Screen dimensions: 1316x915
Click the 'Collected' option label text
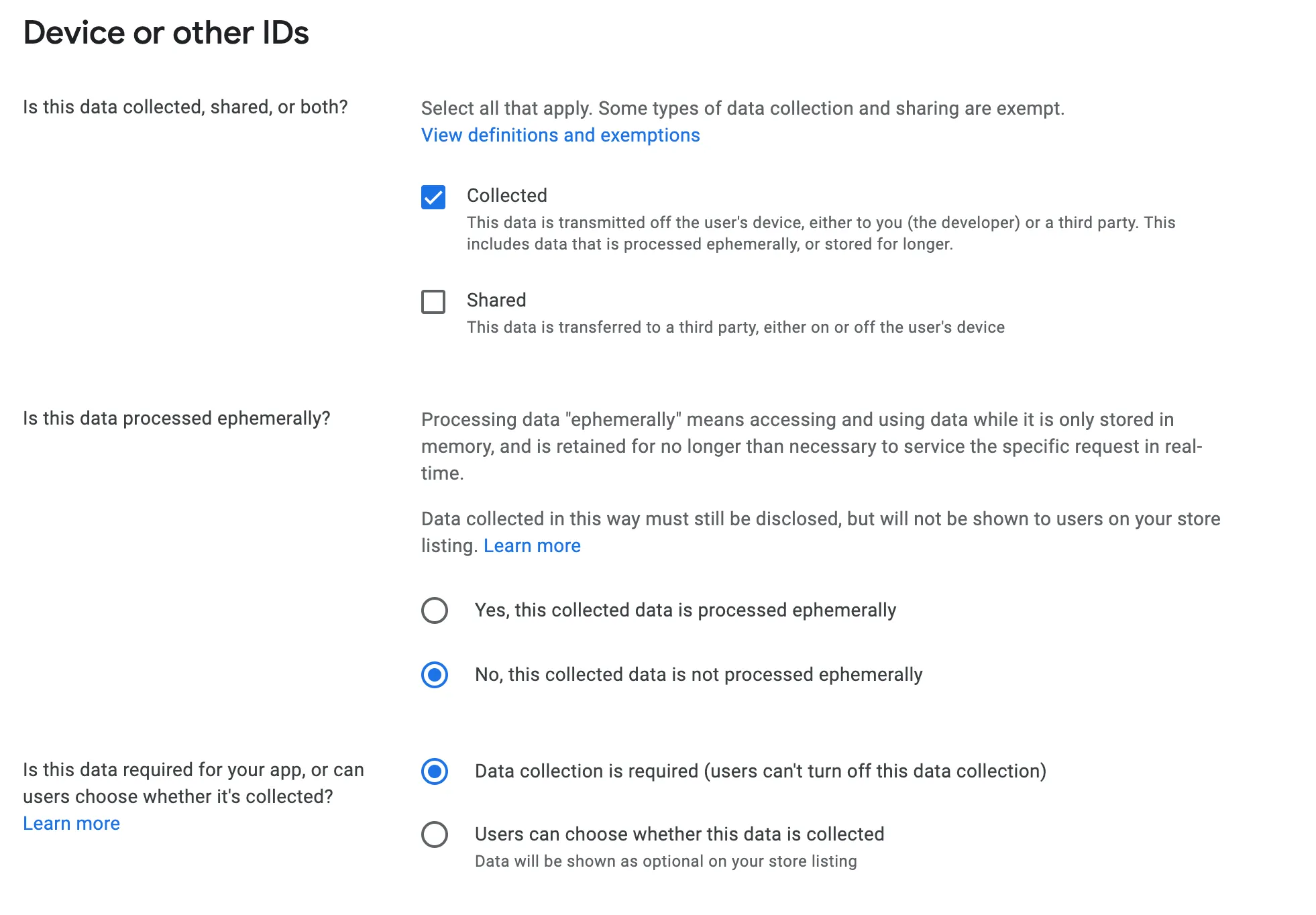507,196
